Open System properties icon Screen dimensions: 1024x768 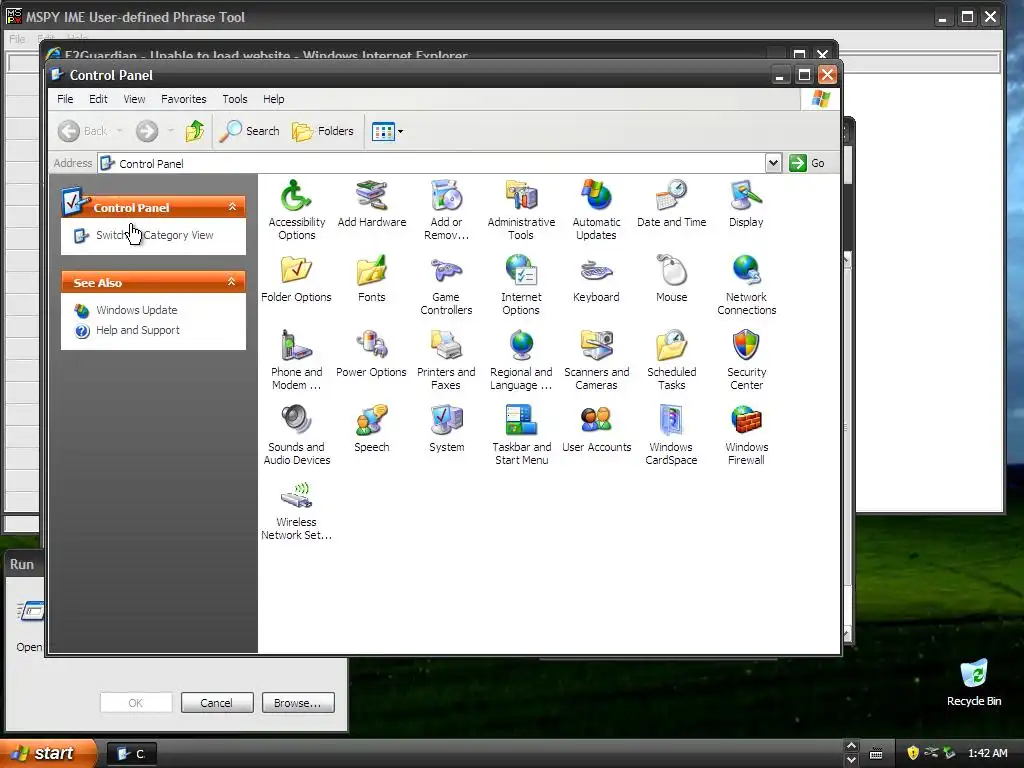point(447,429)
